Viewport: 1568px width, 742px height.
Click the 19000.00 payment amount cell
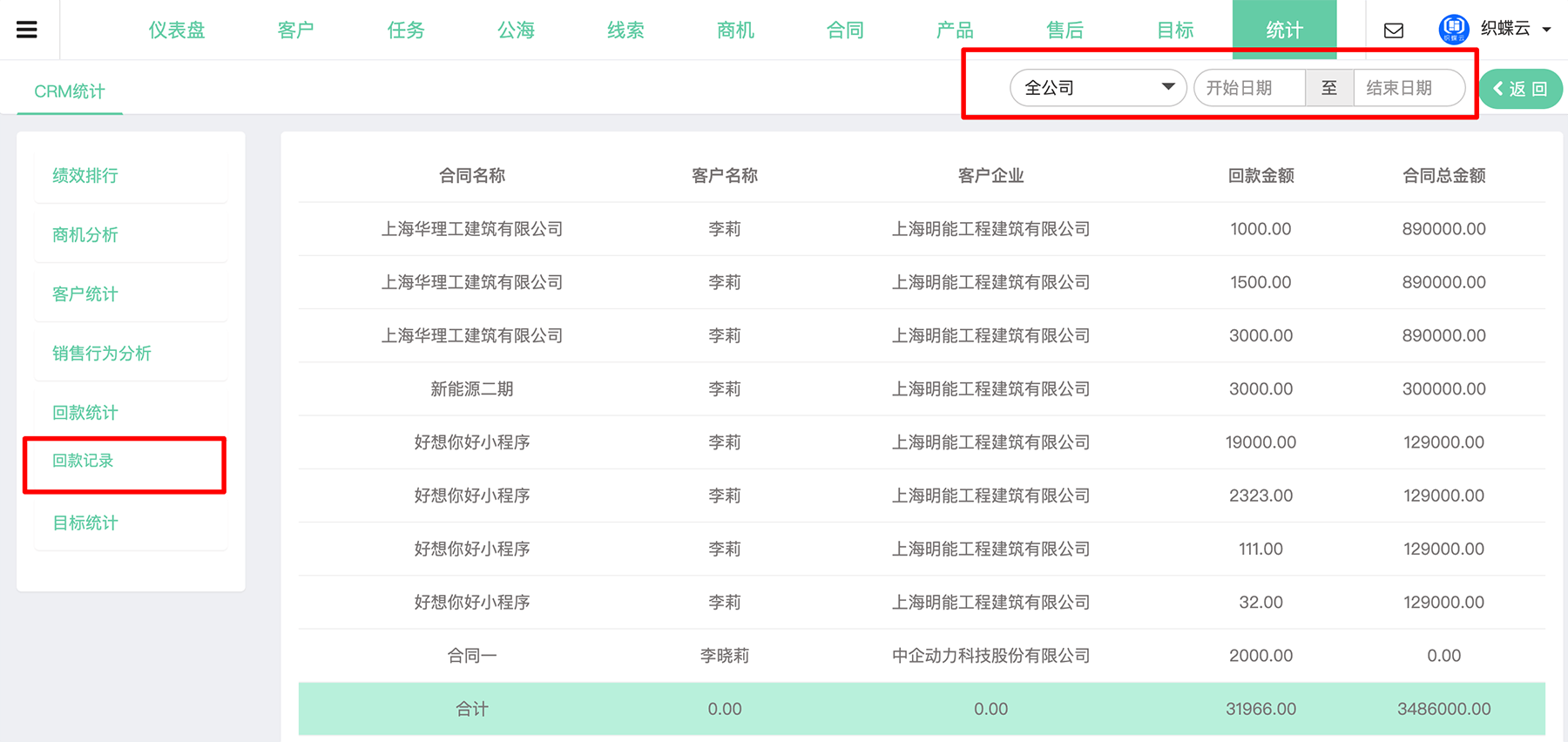coord(1261,442)
